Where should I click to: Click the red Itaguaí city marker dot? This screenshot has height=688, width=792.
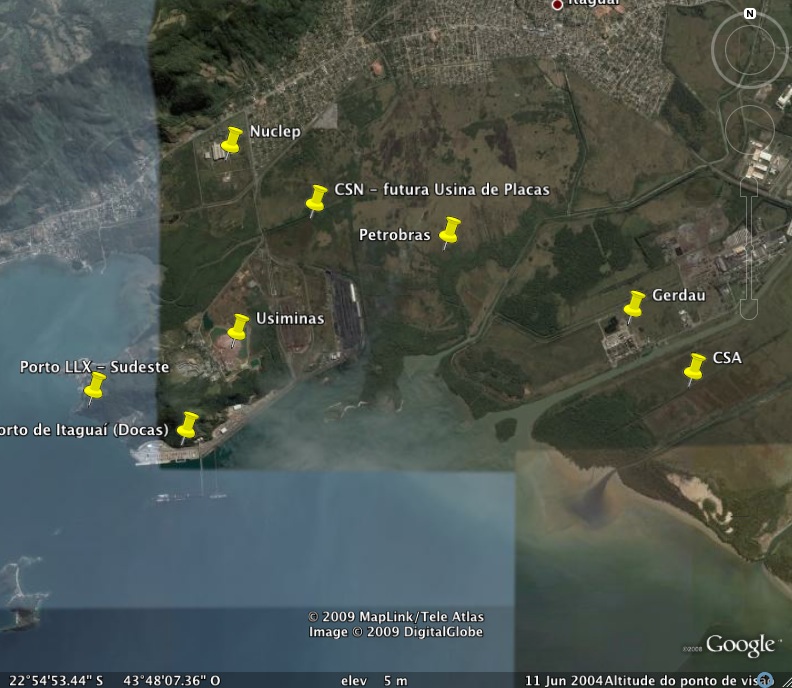(x=557, y=4)
